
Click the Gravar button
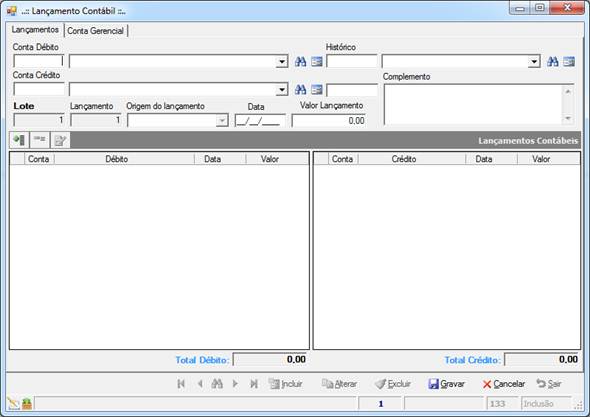(446, 384)
